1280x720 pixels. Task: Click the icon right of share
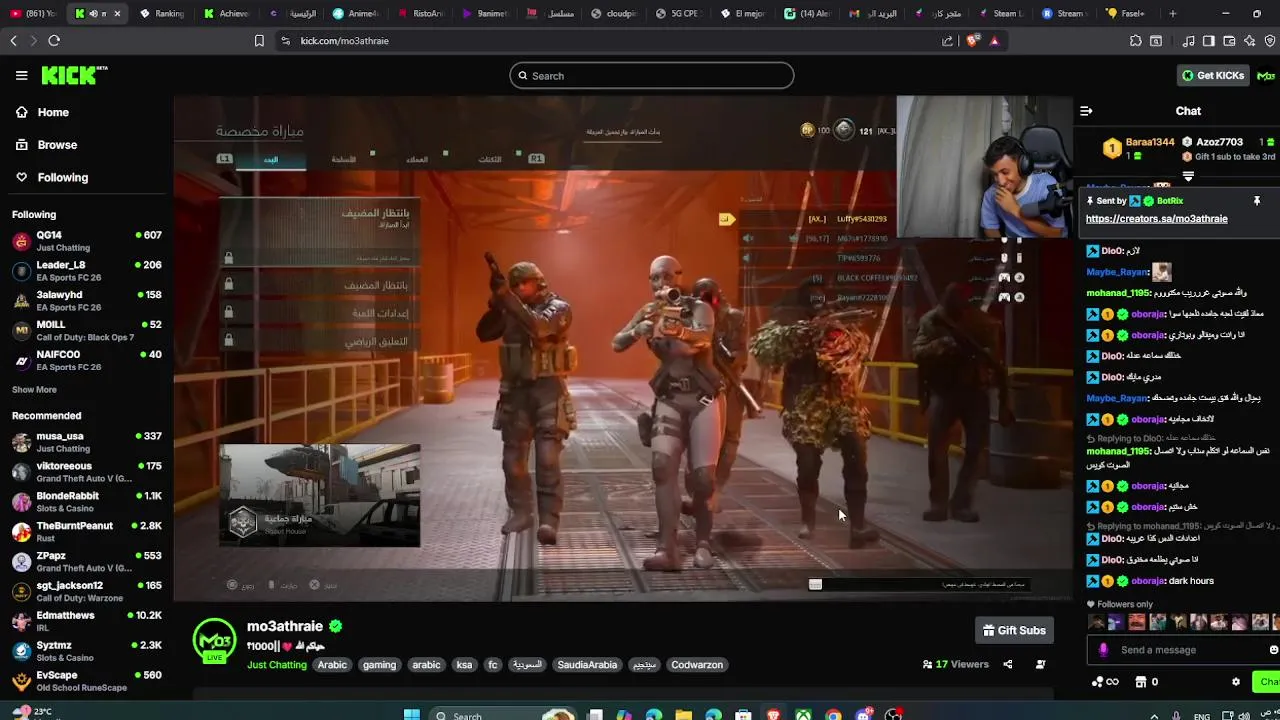pos(1040,665)
